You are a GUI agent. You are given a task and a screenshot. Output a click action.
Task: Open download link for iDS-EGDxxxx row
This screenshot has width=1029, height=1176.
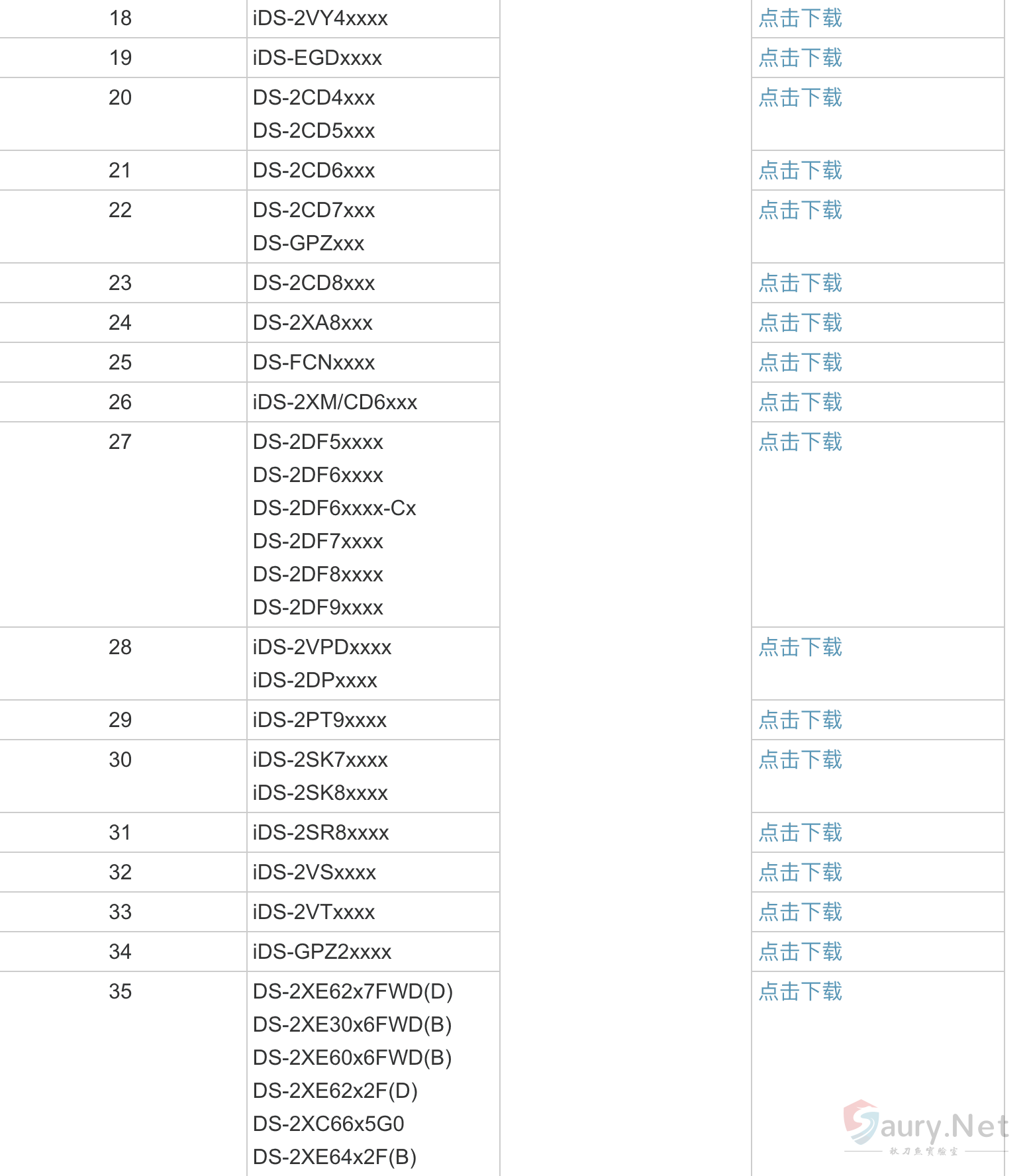pyautogui.click(x=800, y=58)
